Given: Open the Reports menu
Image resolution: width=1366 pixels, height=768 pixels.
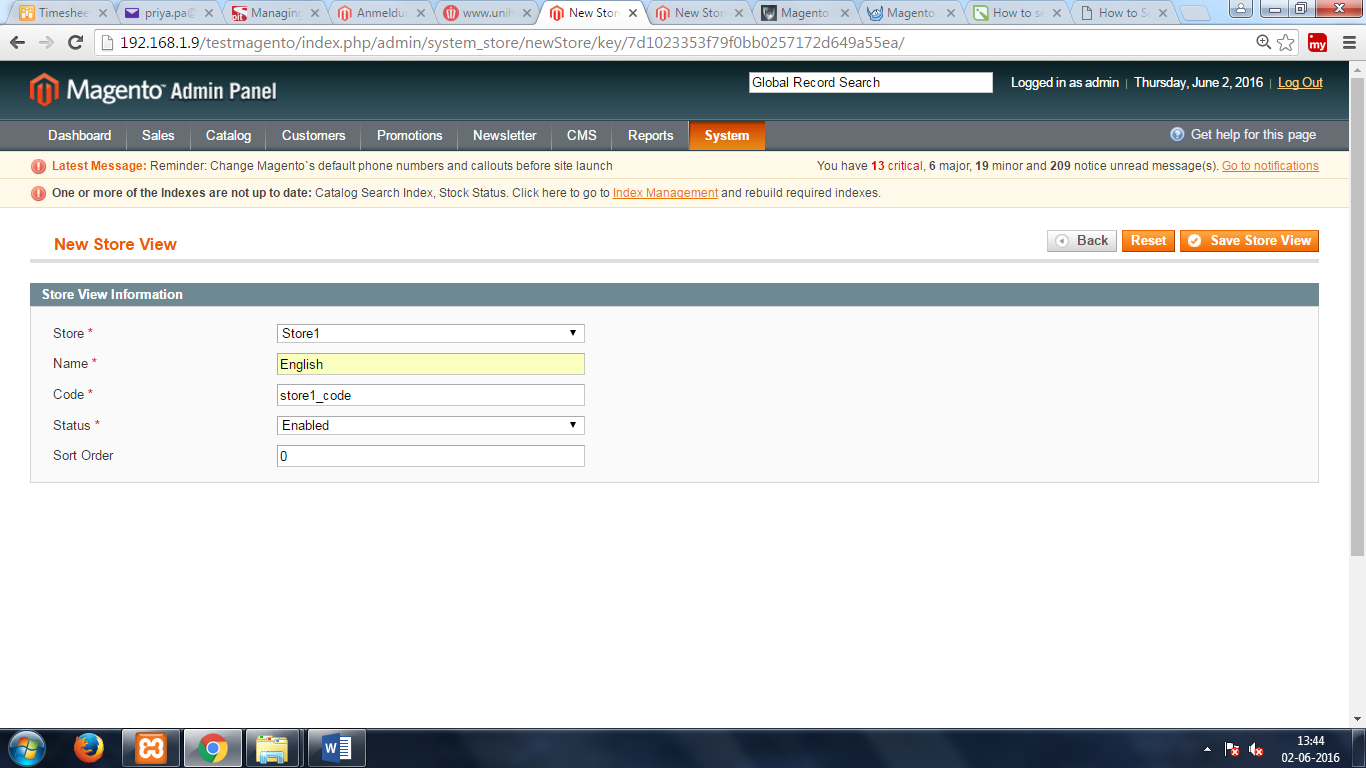Looking at the screenshot, I should coord(650,136).
